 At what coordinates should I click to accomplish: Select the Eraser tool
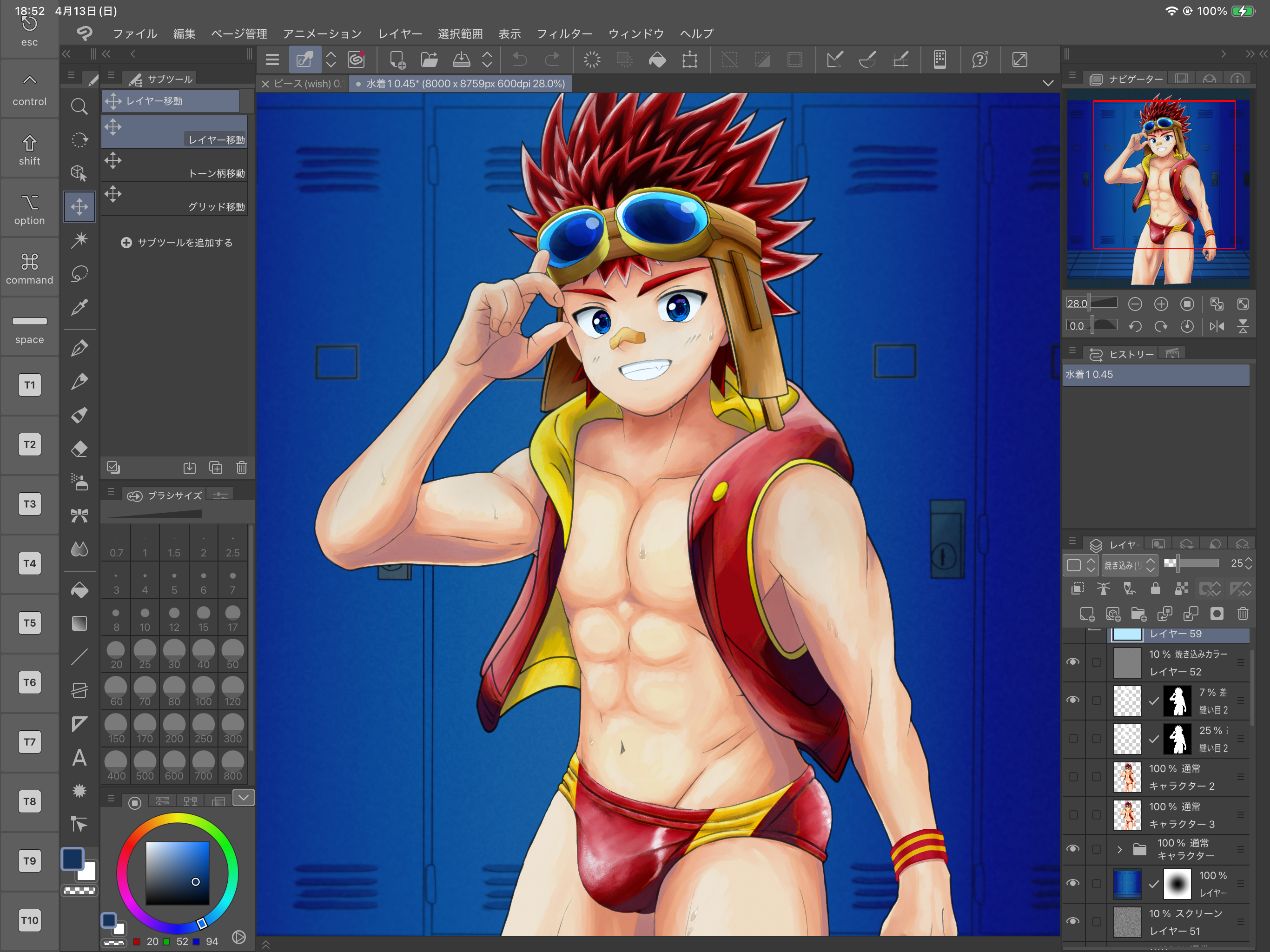[79, 449]
